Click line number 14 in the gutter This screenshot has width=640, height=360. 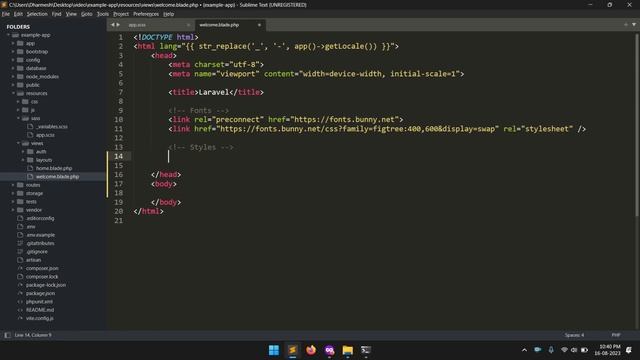(x=118, y=156)
